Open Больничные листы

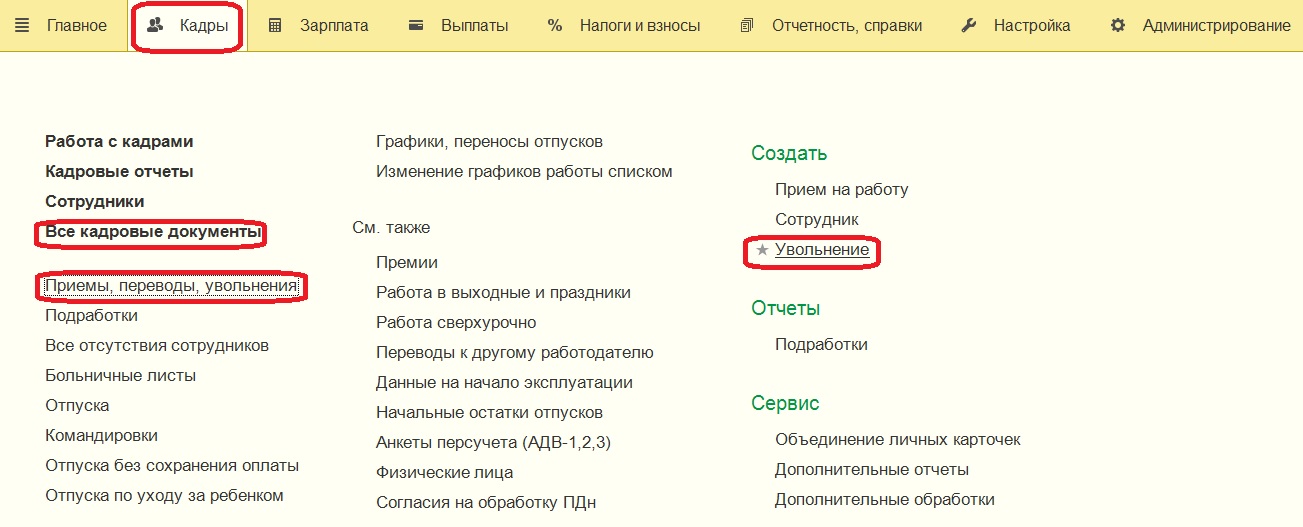[120, 376]
